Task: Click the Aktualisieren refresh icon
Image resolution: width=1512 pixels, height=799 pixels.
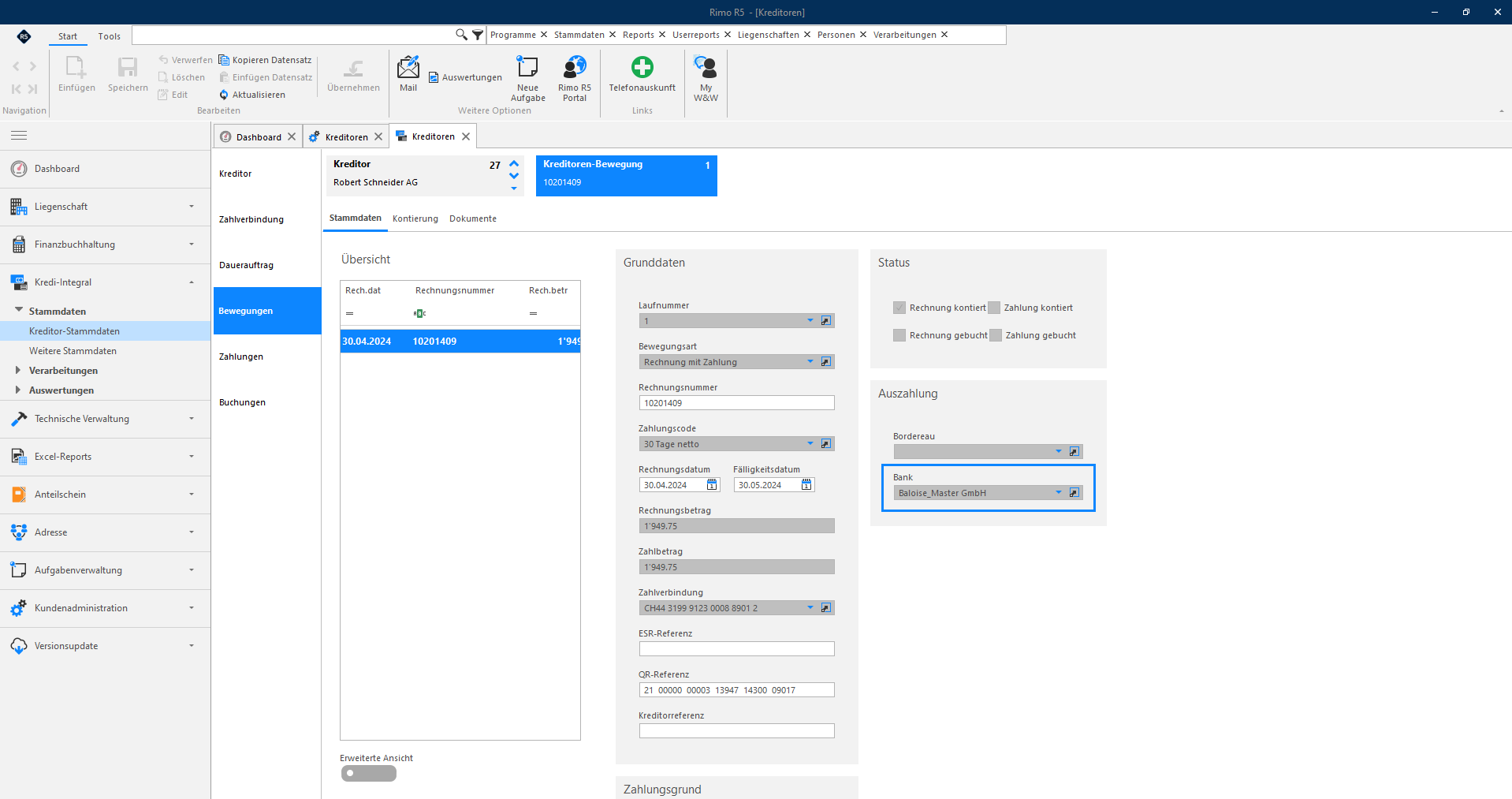Action: coord(224,95)
